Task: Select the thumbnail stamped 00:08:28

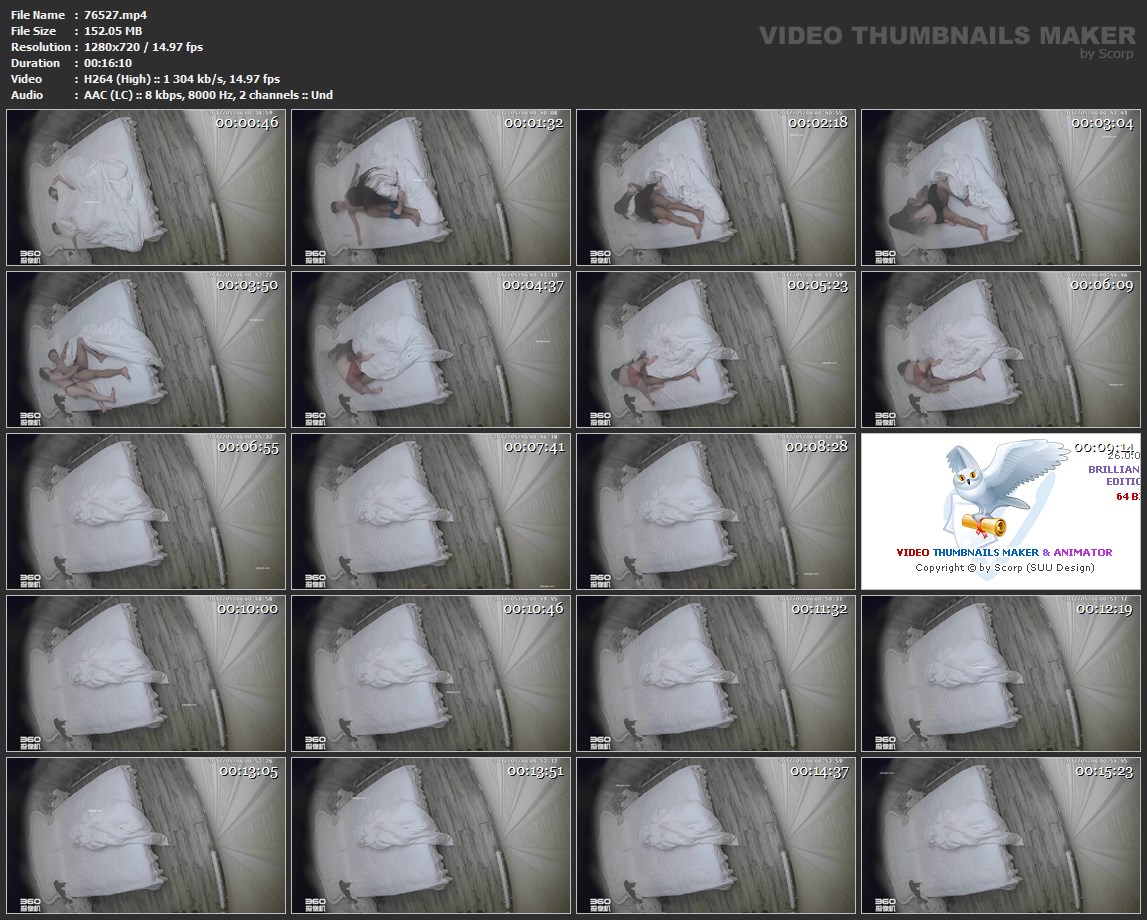Action: (715, 511)
